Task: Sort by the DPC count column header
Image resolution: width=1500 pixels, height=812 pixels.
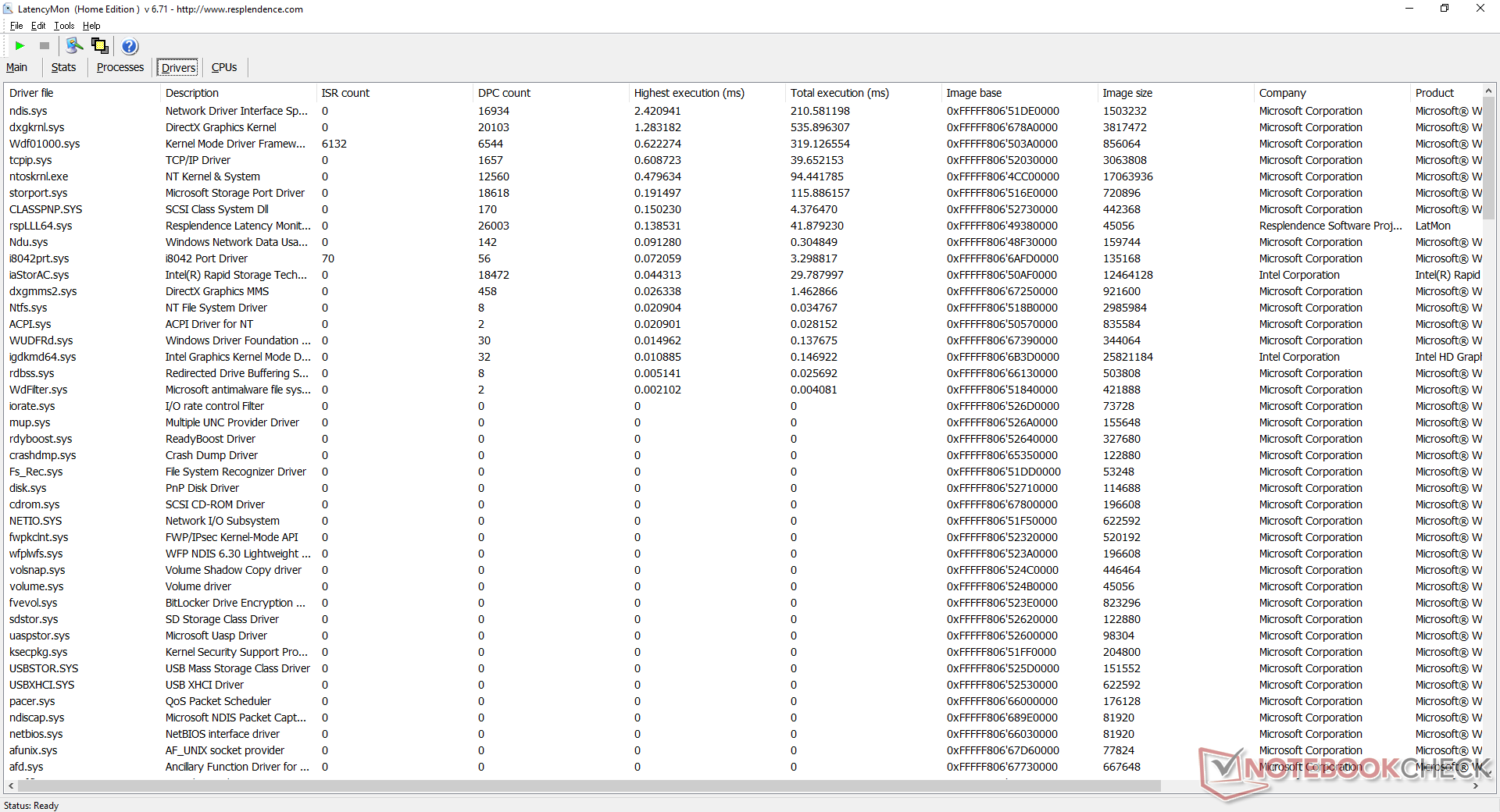Action: point(551,93)
